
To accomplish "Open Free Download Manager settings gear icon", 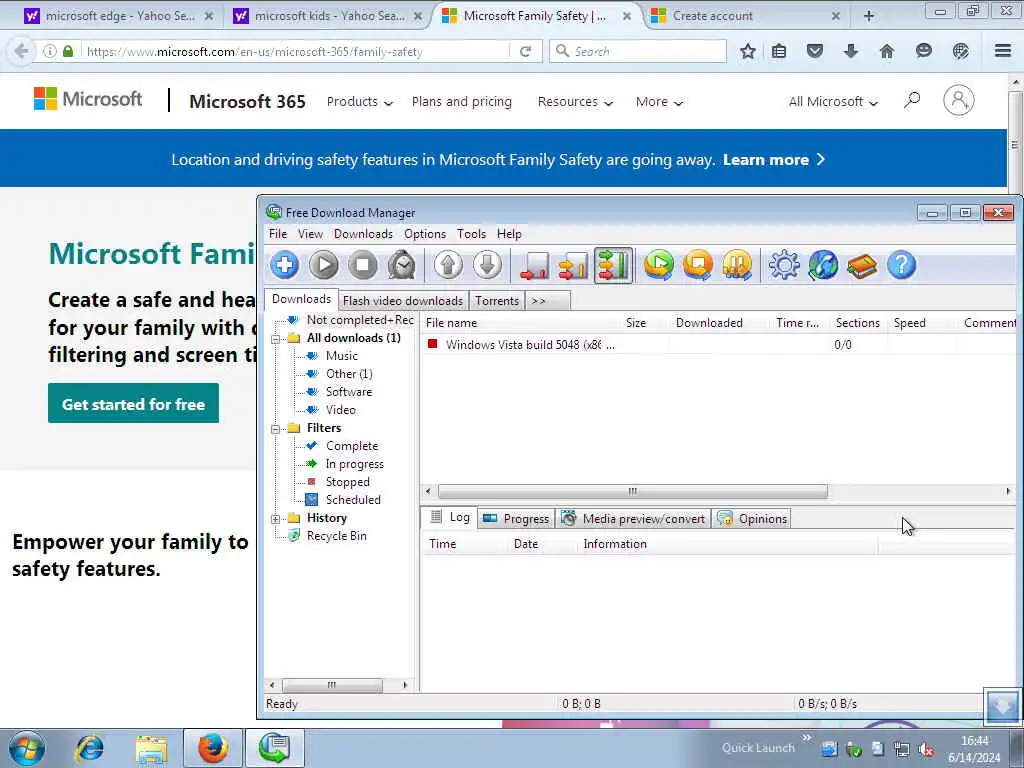I will [x=784, y=265].
